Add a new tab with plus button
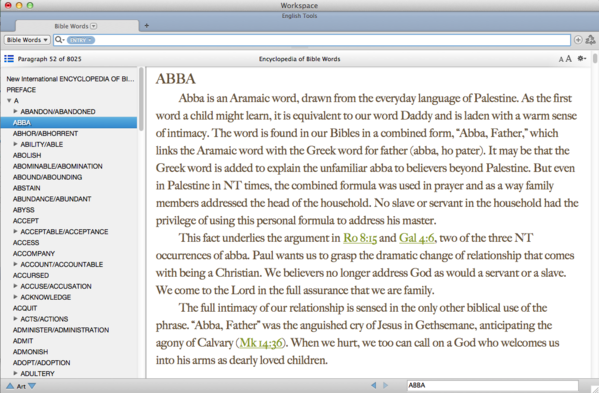599x393 pixels. [147, 26]
